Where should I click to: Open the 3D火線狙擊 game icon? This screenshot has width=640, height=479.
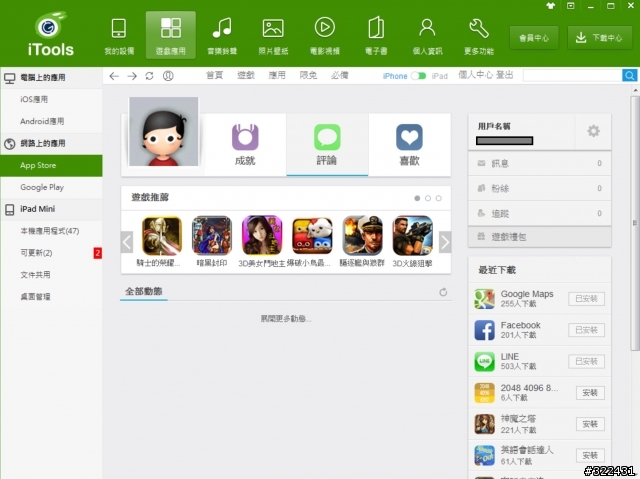(412, 236)
